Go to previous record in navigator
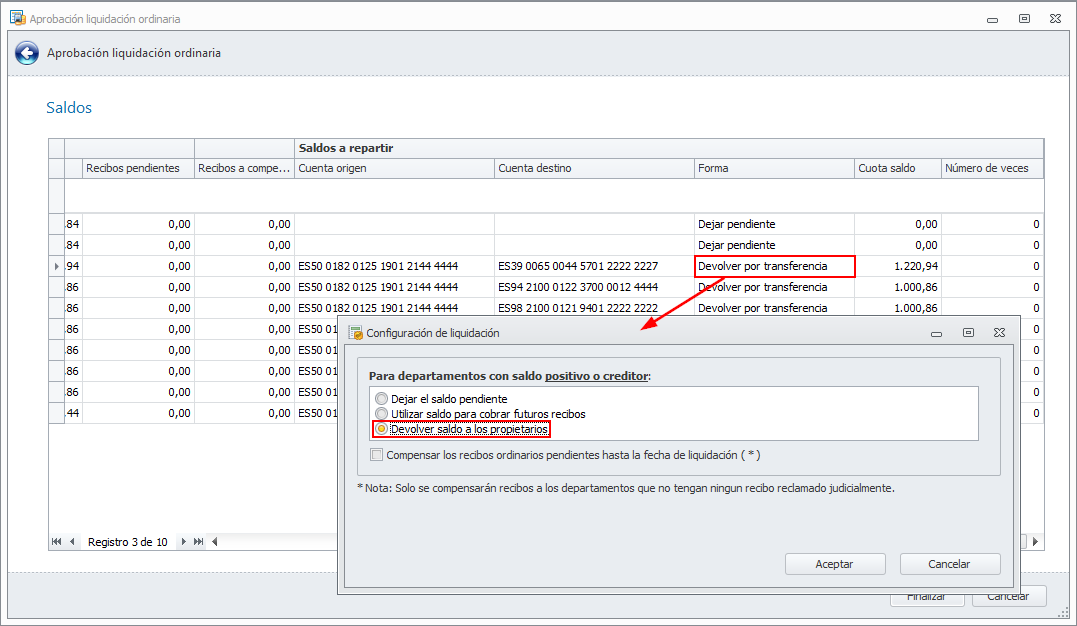Viewport: 1077px width, 626px height. pos(72,542)
